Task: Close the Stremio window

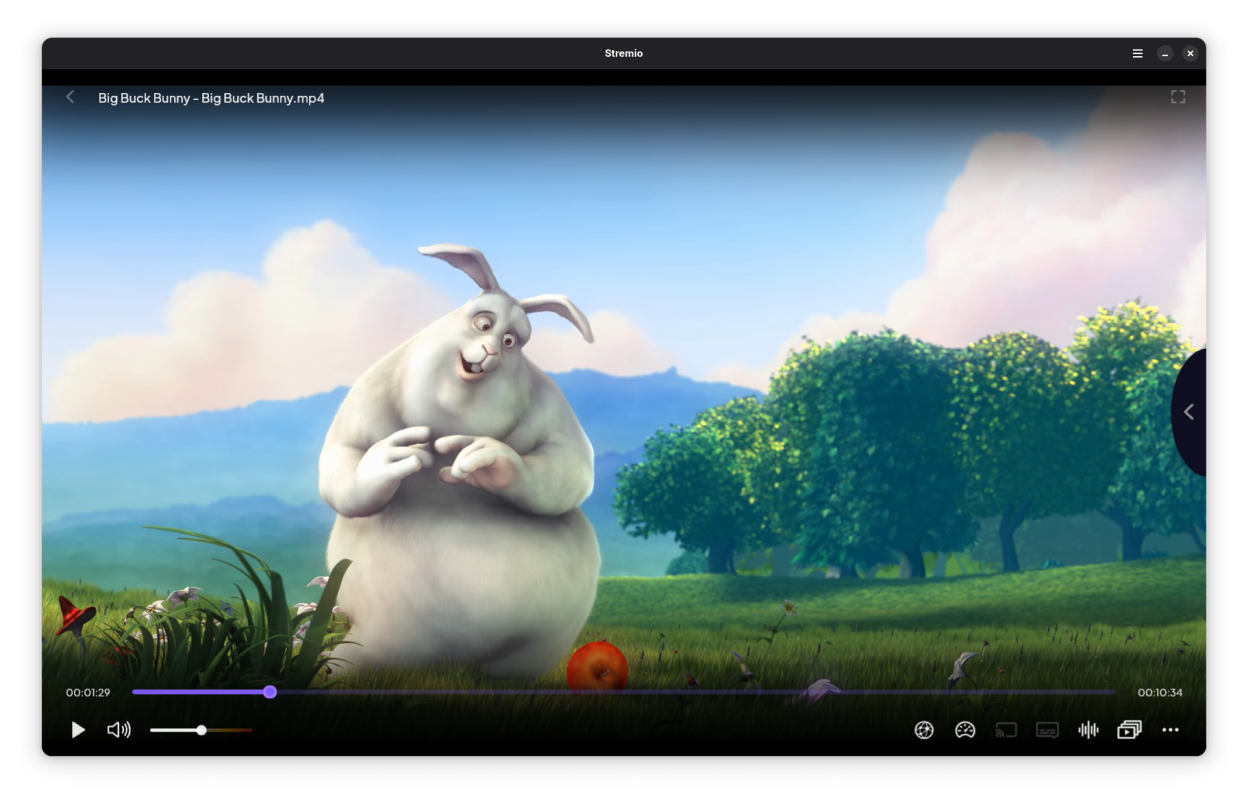Action: (x=1190, y=53)
